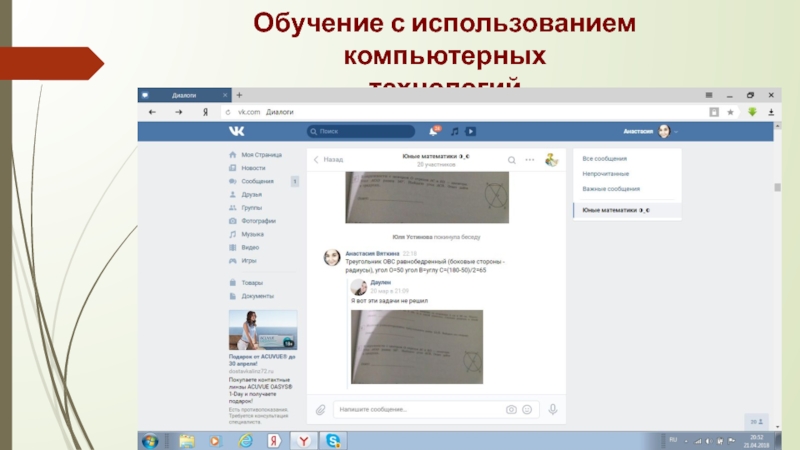Click the camera icon in message box
This screenshot has width=800, height=450.
click(x=511, y=409)
